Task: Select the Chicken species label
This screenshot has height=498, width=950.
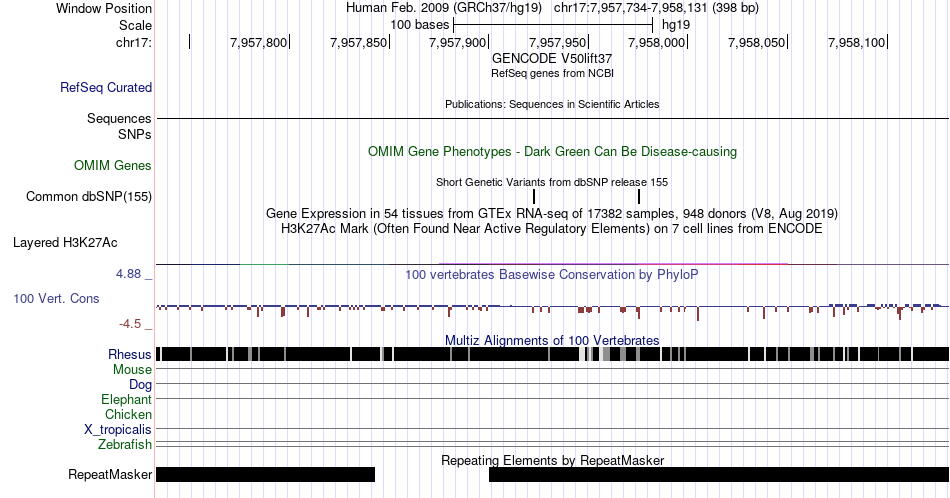Action: pos(128,414)
